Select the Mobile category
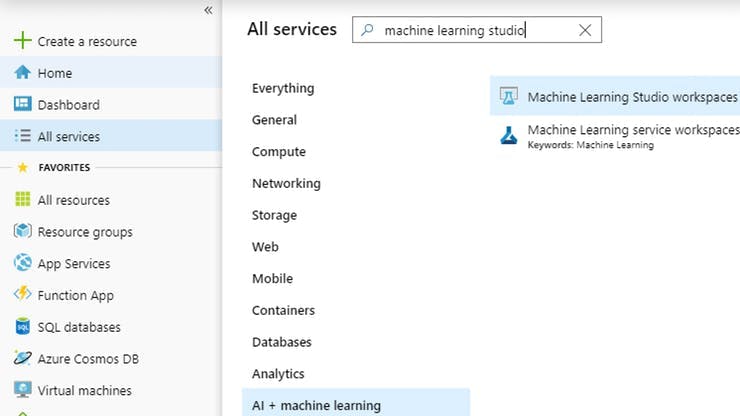This screenshot has height=416, width=740. 272,278
